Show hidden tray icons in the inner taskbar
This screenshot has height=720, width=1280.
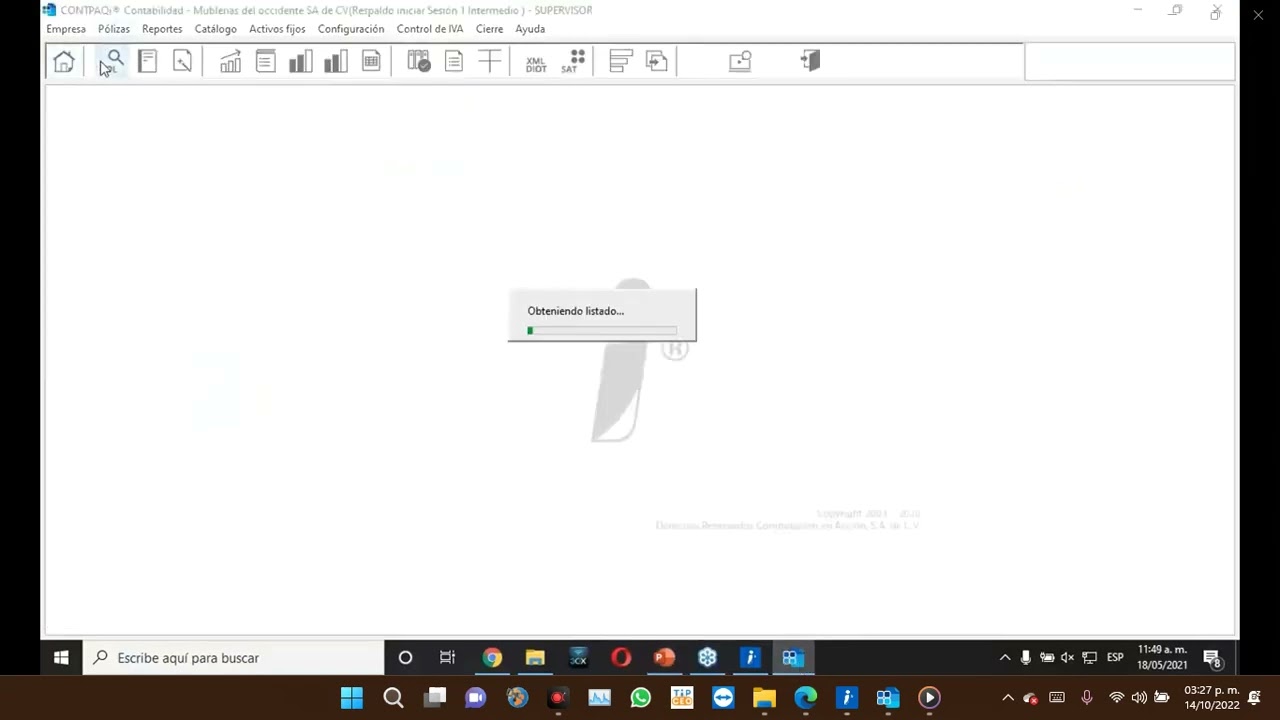[1005, 658]
